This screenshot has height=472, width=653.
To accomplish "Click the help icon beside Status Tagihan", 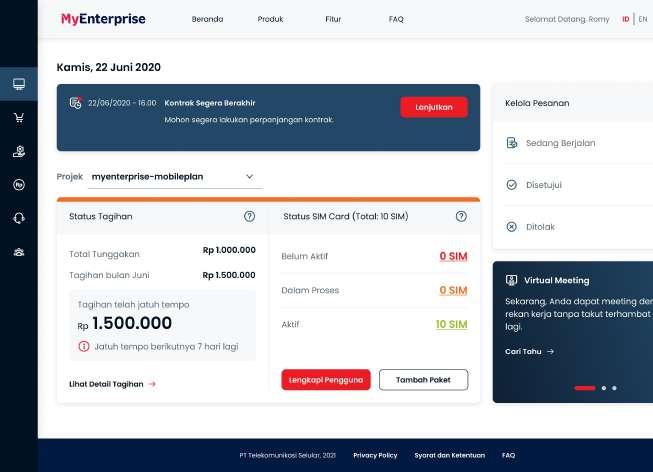I will tap(249, 216).
